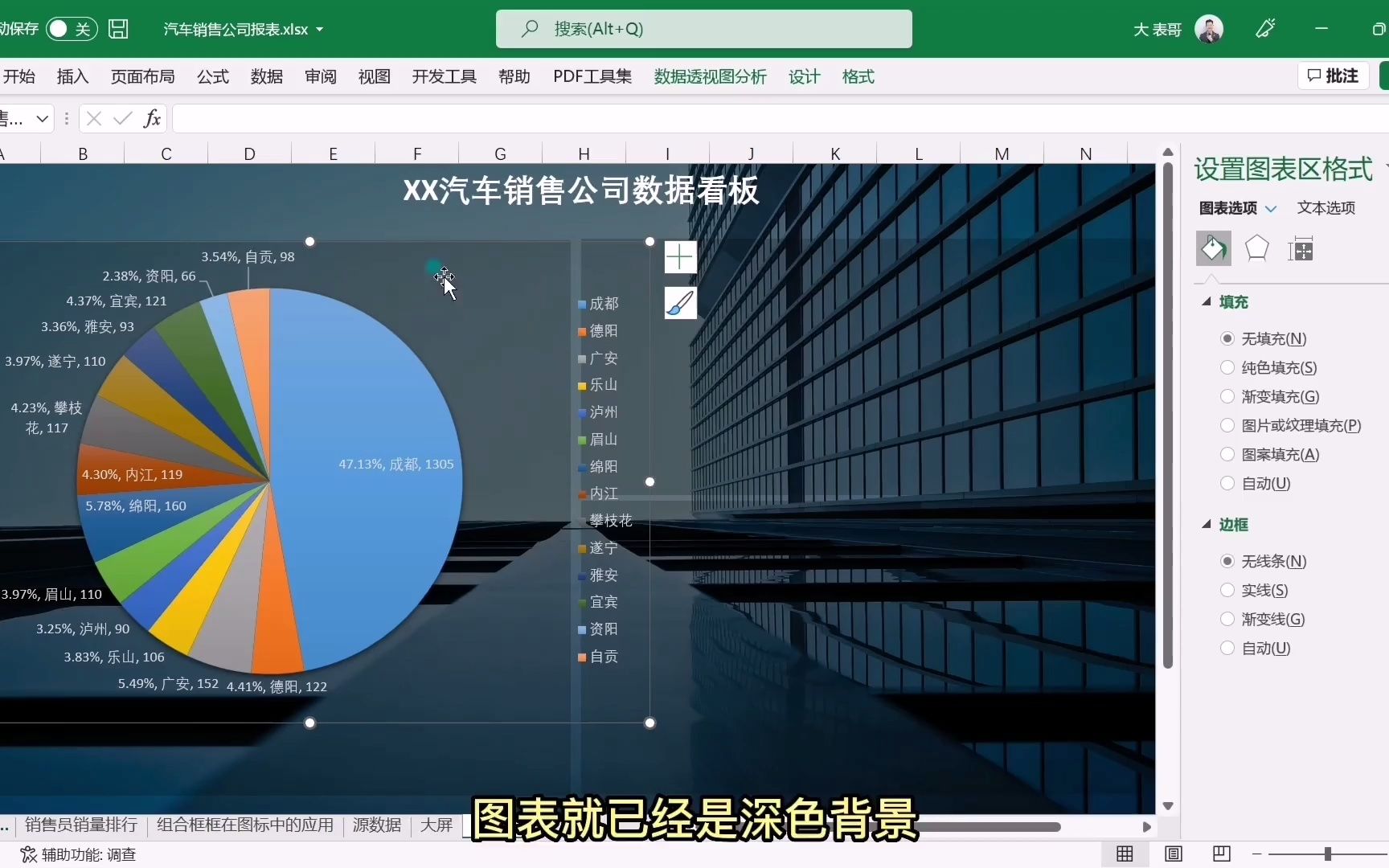Open the 数据透视图分析 ribbon tab
Screen dimensions: 1389x868
[709, 76]
